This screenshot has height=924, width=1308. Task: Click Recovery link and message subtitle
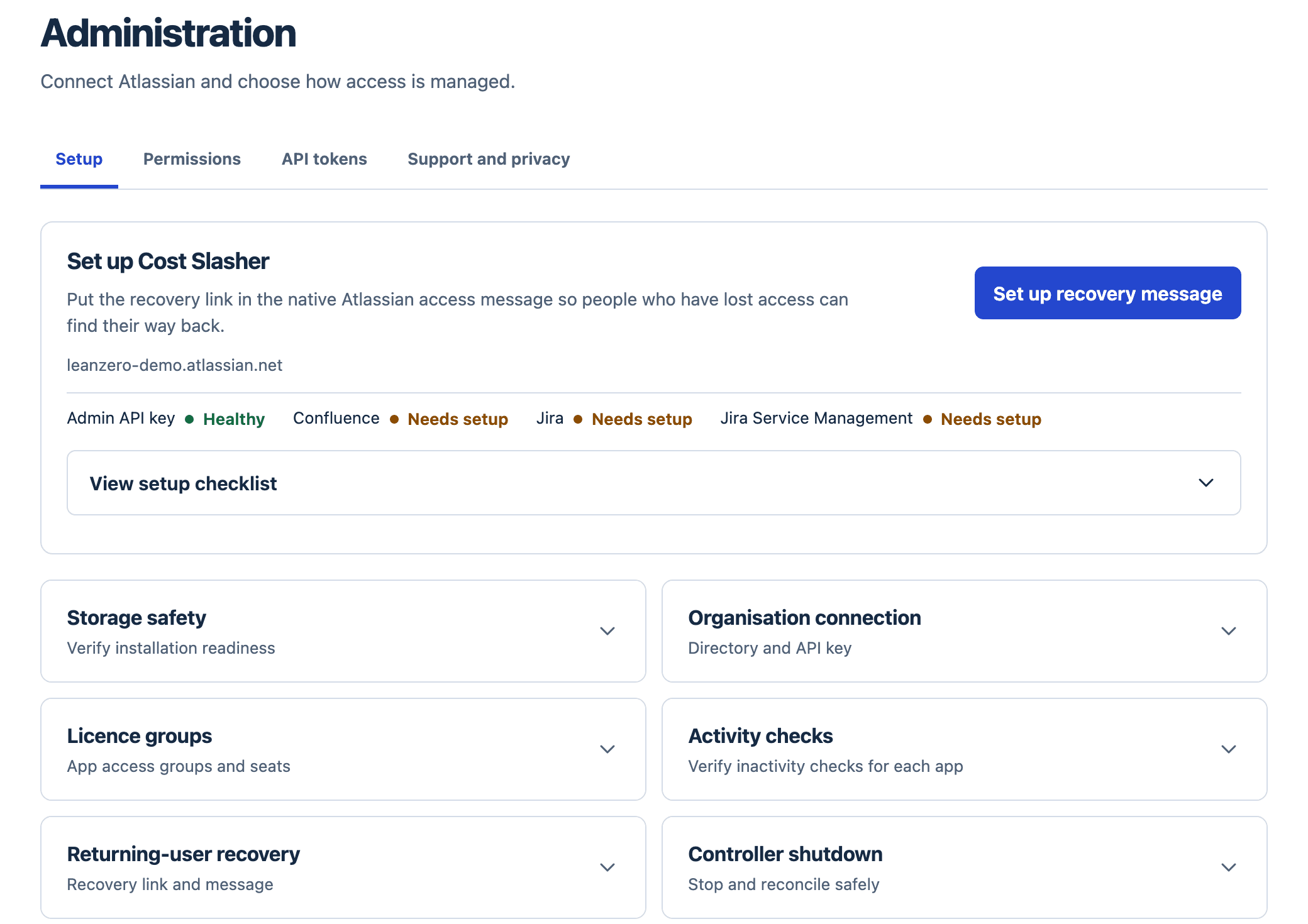click(170, 884)
